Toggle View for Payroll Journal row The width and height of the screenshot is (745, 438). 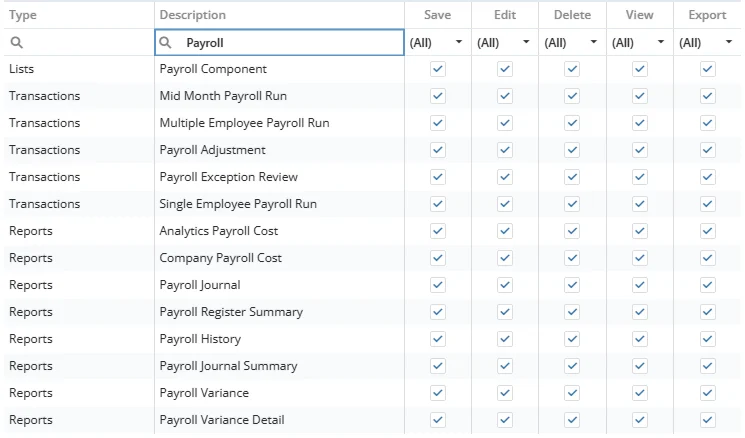640,285
